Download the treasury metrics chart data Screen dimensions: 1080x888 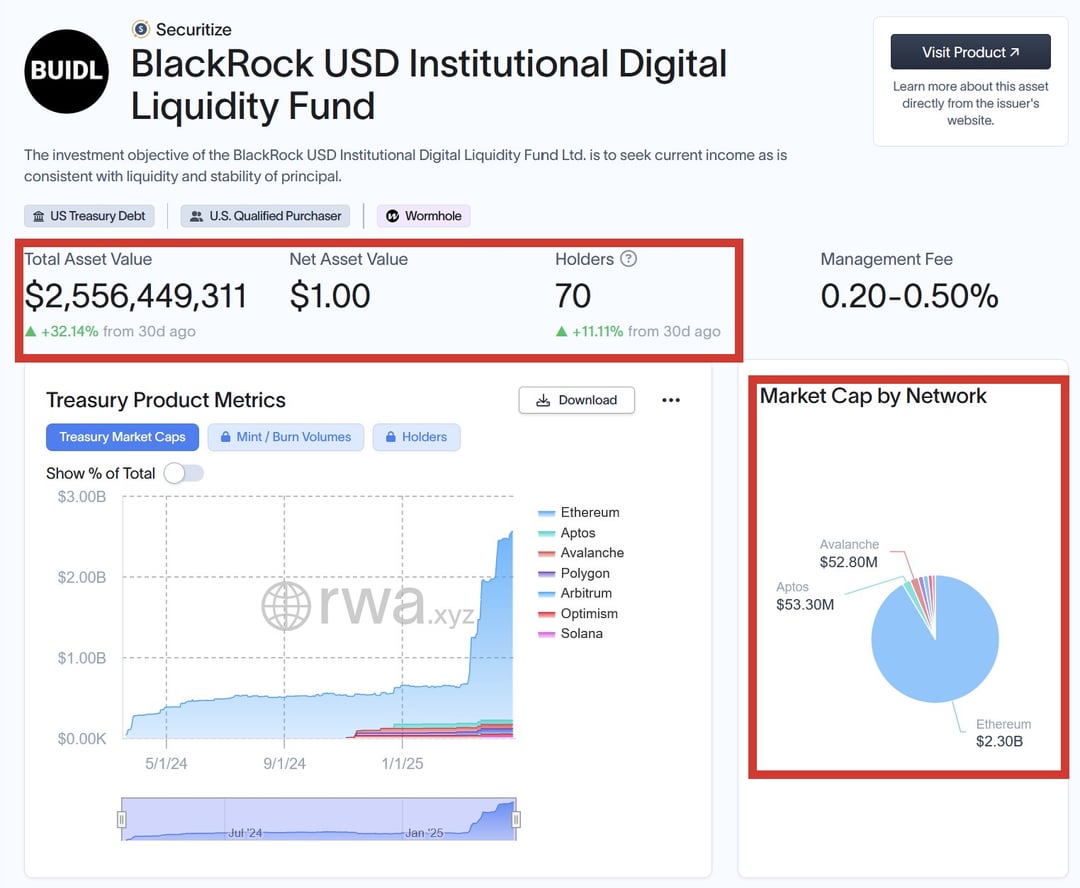pos(577,400)
